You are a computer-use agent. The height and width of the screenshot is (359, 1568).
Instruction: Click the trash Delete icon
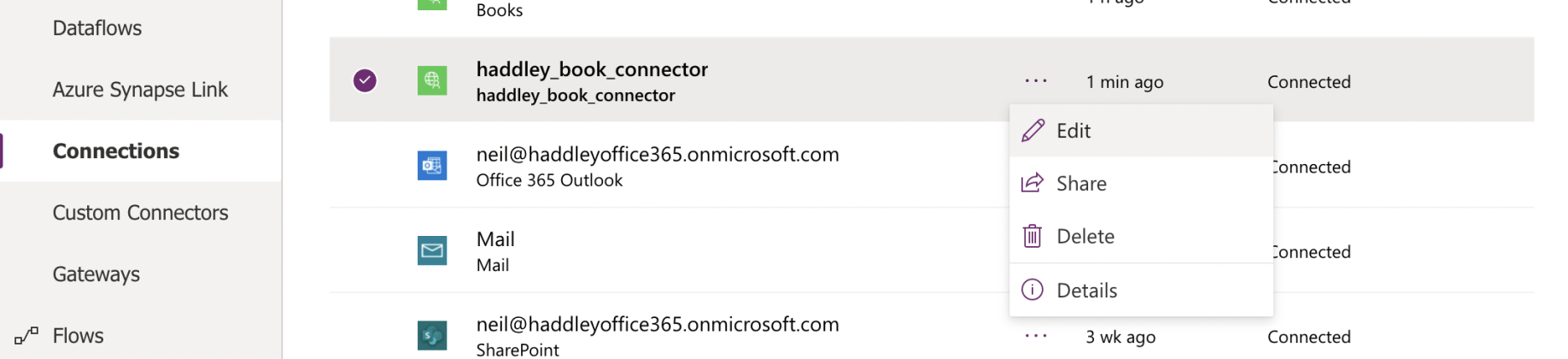click(1033, 236)
